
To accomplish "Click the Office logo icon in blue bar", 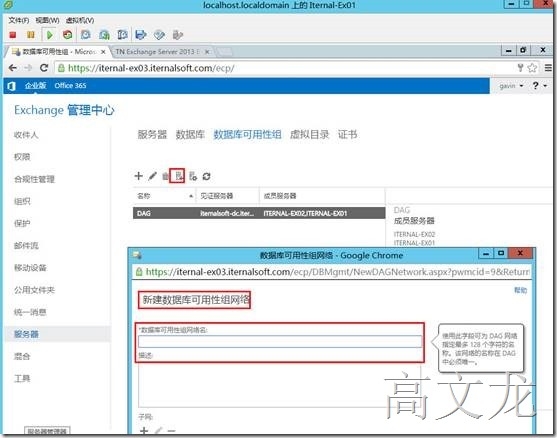I will 11,86.
